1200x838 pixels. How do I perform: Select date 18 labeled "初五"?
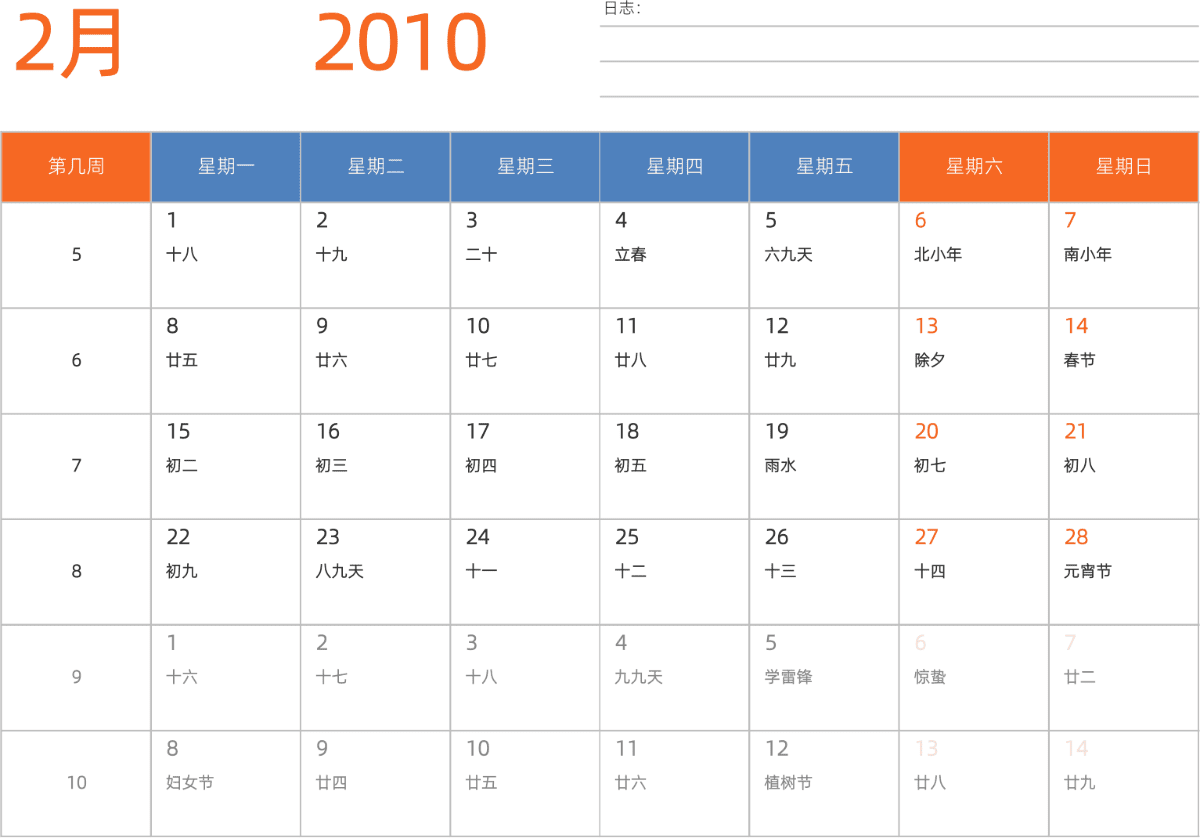(675, 466)
